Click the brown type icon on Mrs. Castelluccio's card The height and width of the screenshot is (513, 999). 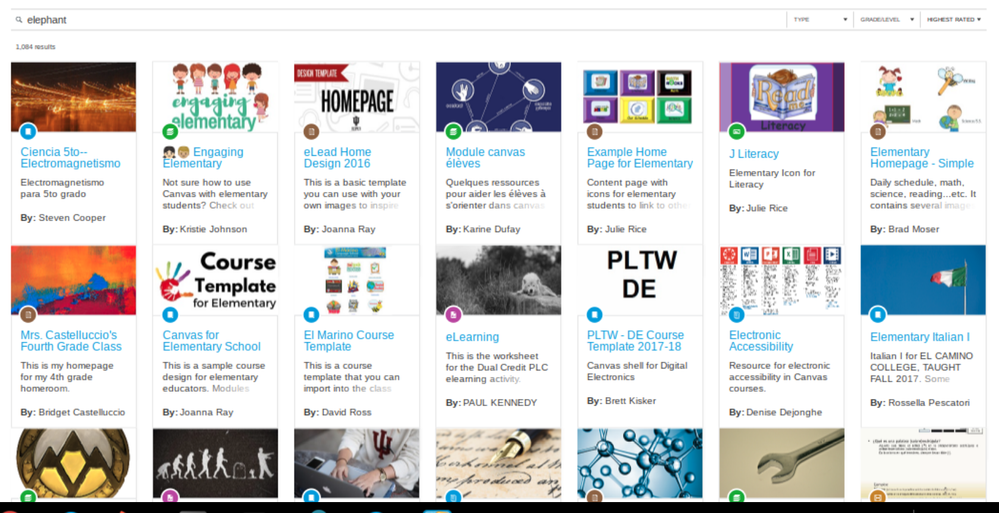click(x=28, y=315)
